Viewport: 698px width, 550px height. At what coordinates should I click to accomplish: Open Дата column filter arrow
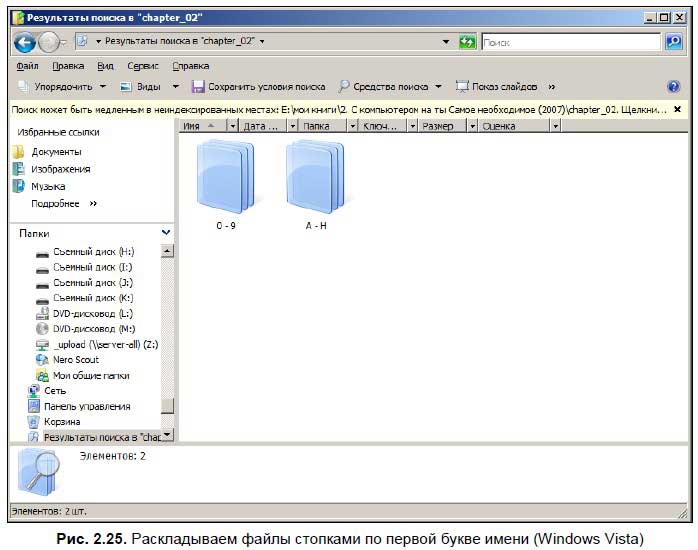[x=293, y=126]
